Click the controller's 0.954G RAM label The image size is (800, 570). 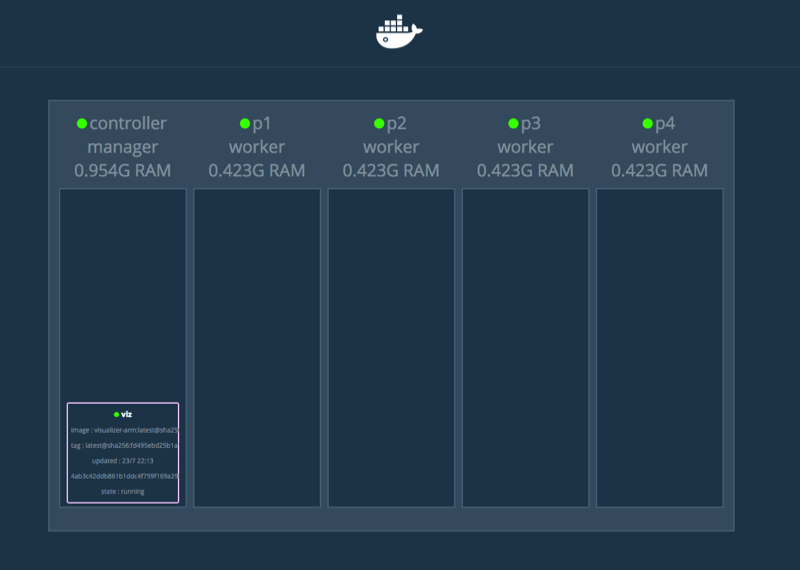122,170
